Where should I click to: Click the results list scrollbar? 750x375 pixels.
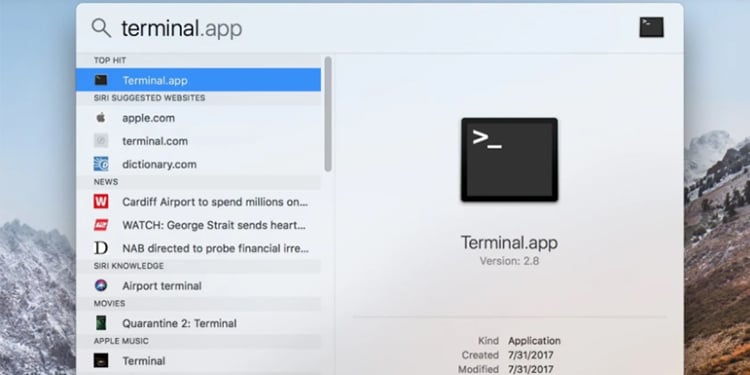click(x=328, y=114)
